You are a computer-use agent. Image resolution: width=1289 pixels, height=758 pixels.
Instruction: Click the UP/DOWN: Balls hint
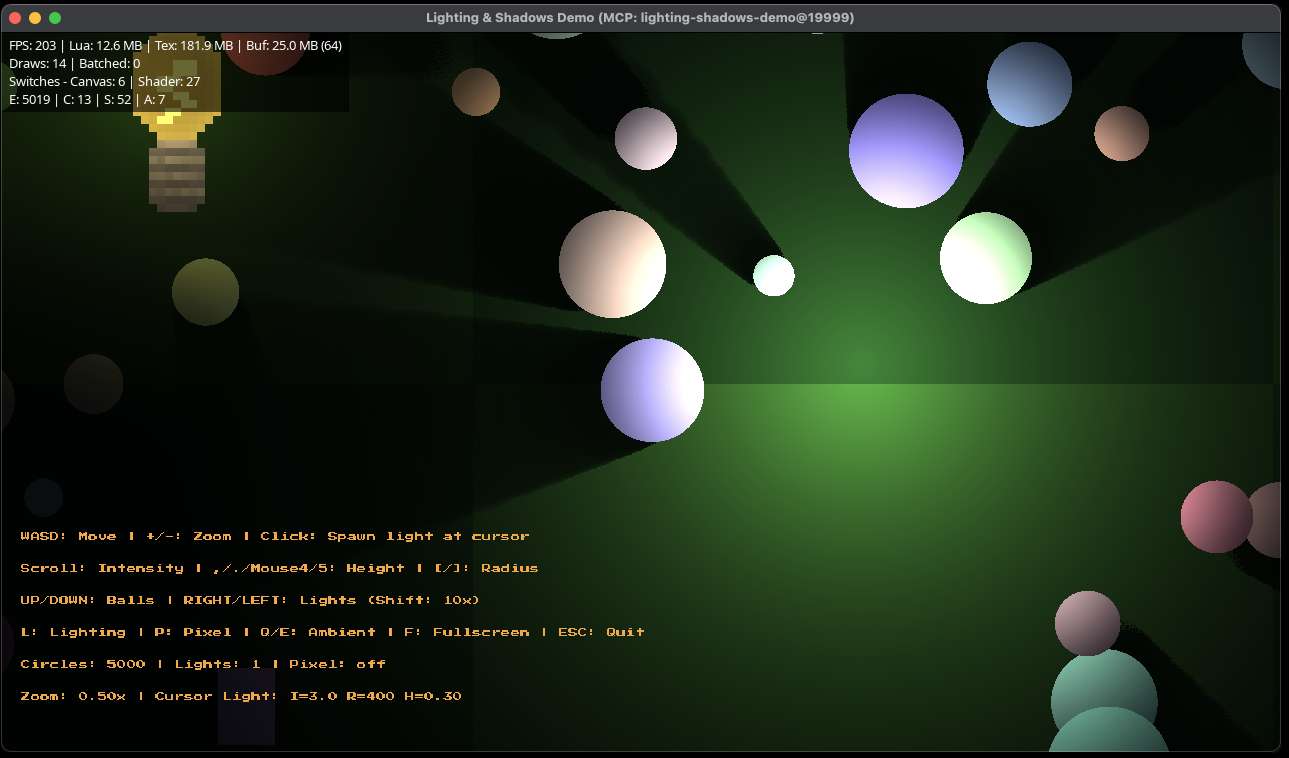87,600
